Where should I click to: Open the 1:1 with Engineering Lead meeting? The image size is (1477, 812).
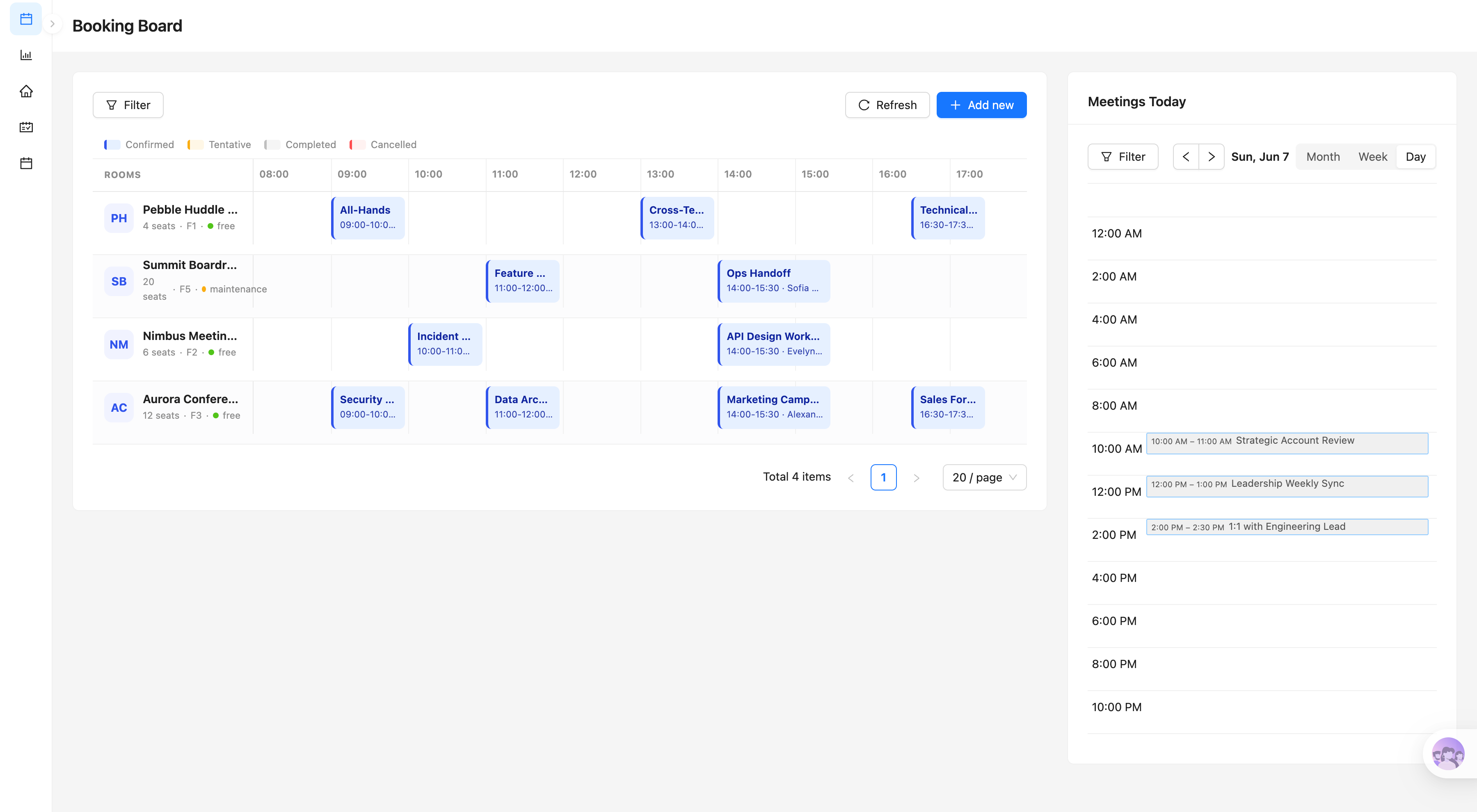pyautogui.click(x=1287, y=527)
